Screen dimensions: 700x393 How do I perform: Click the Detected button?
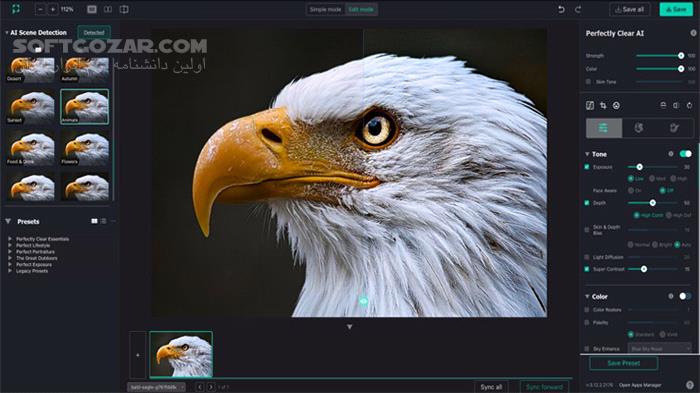pyautogui.click(x=94, y=33)
